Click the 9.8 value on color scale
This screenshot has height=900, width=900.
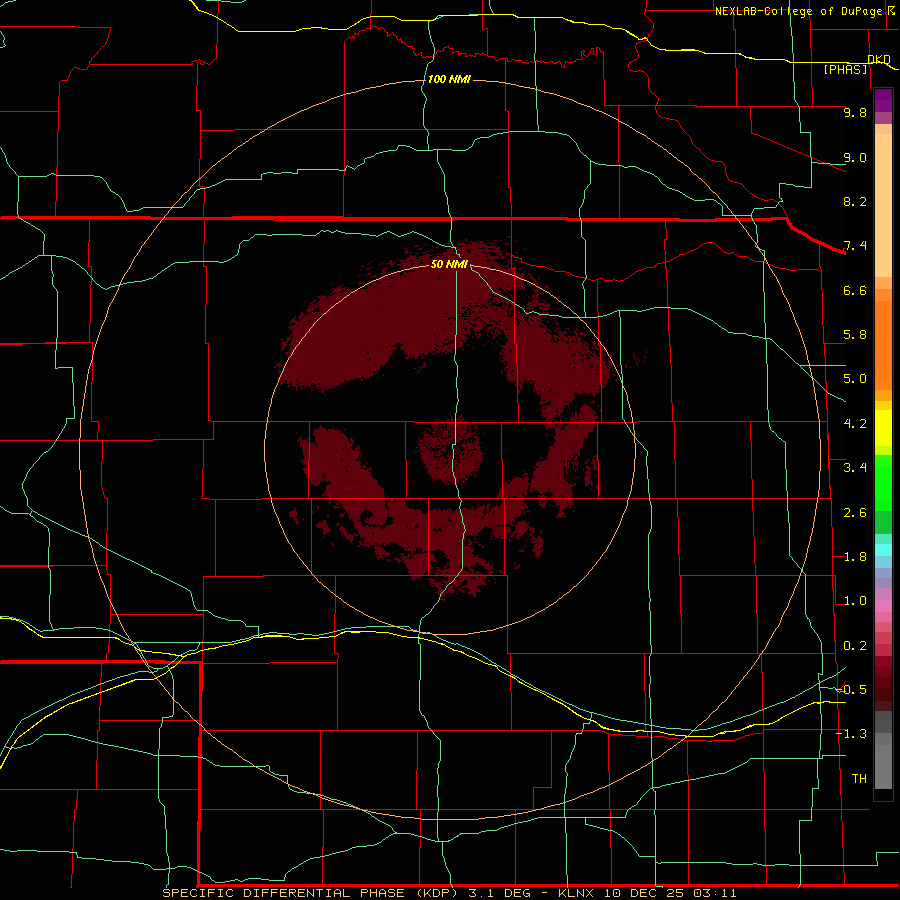[x=855, y=112]
